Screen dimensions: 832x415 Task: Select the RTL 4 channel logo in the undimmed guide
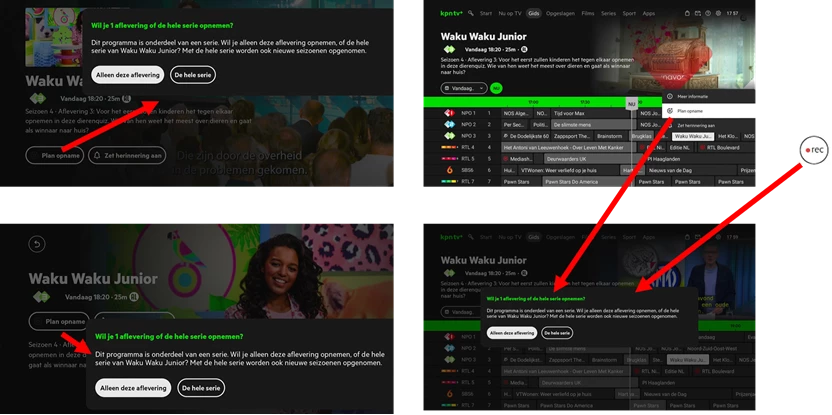(449, 148)
